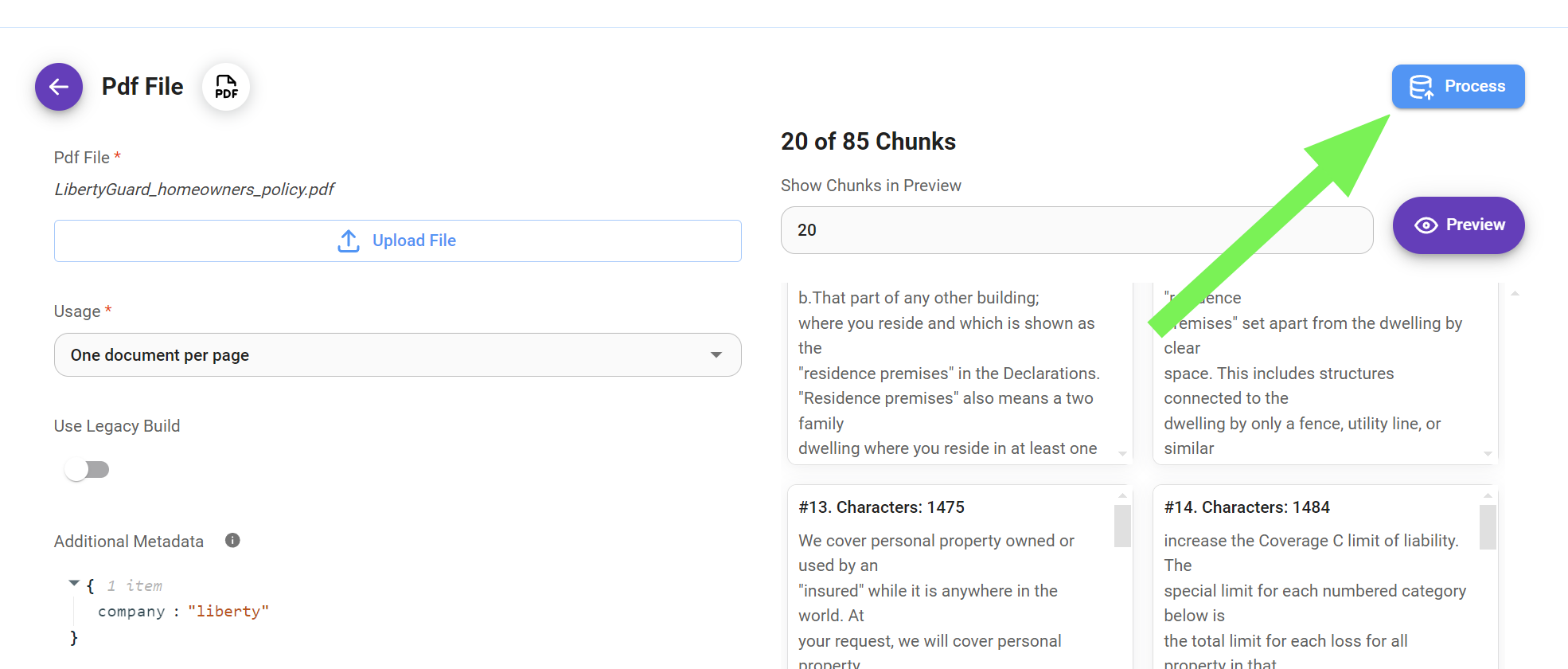Click the eye icon on Preview button
1568x669 pixels.
[1426, 225]
